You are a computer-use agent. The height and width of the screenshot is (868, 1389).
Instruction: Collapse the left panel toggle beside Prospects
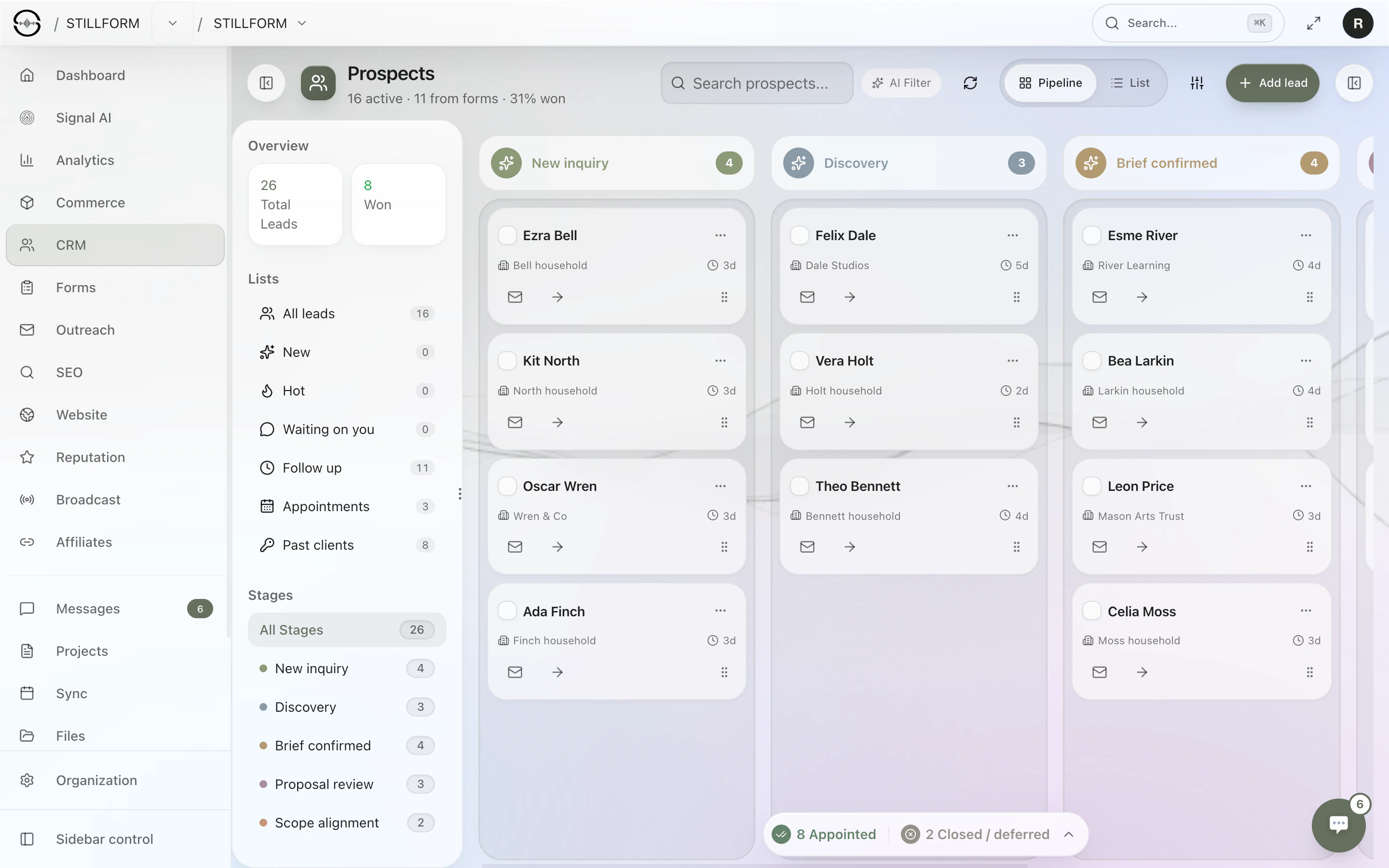(266, 83)
